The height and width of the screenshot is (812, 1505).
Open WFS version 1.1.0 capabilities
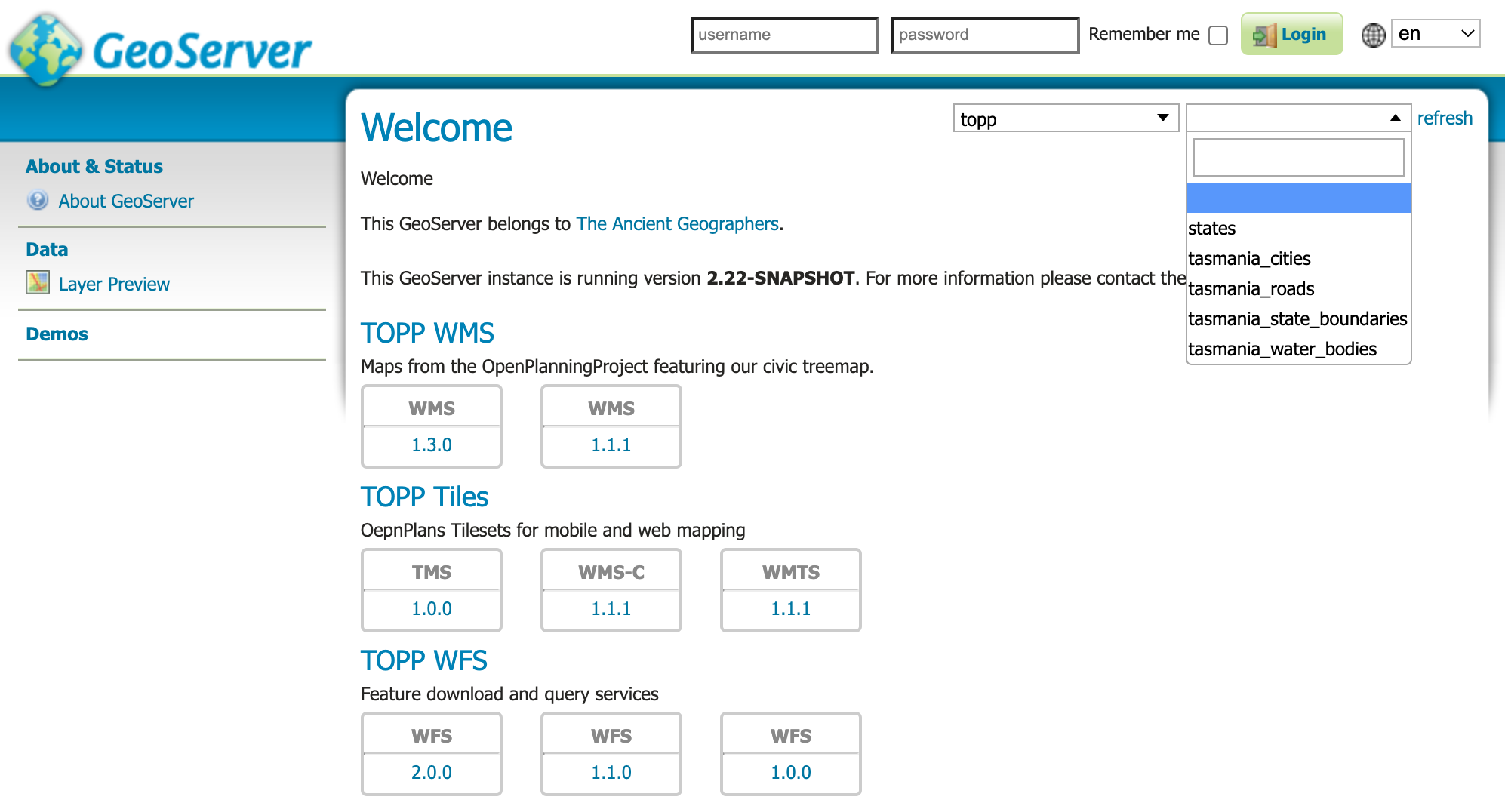[x=611, y=772]
